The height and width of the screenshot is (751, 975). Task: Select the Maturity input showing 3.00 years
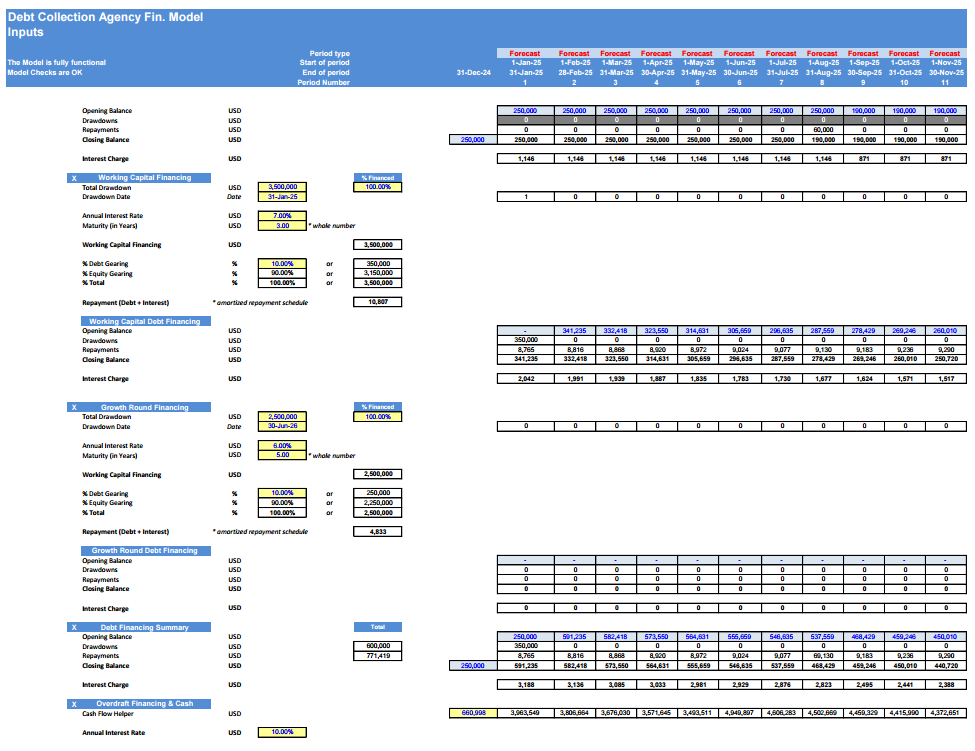283,224
